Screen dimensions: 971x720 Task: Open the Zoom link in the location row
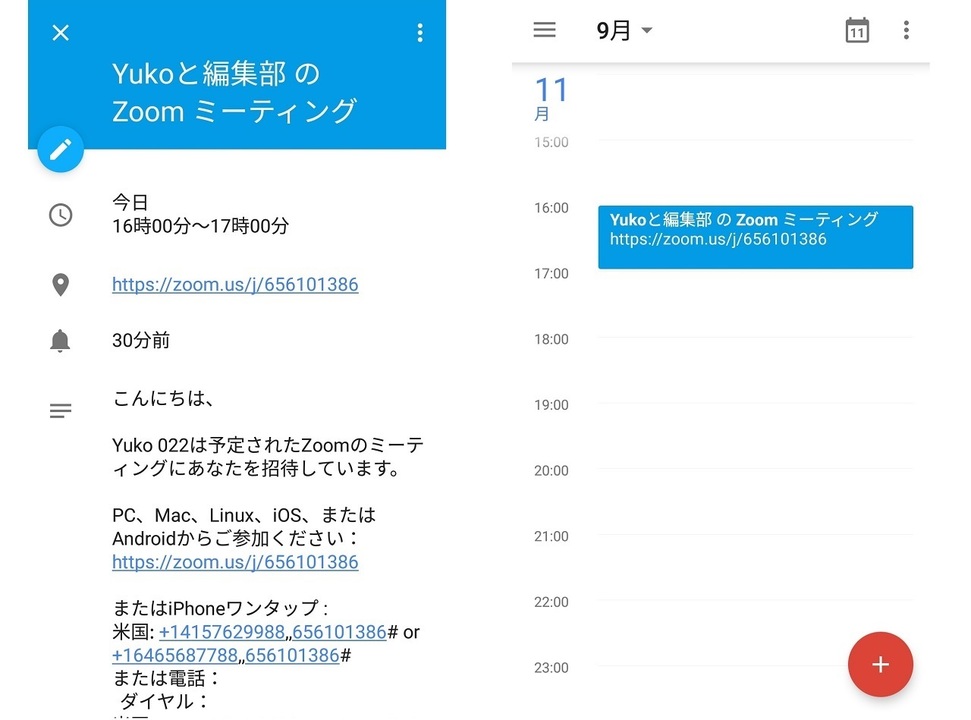(235, 284)
